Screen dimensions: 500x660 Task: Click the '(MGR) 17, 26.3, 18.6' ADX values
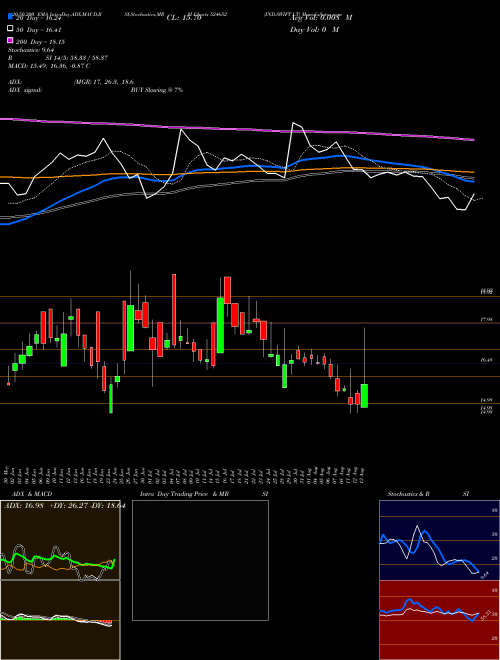click(104, 82)
